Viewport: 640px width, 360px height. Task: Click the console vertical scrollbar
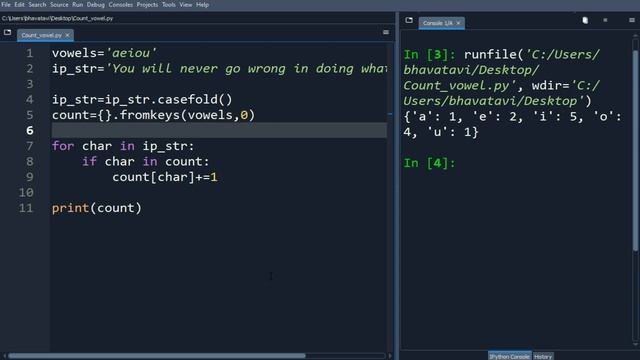pyautogui.click(x=635, y=151)
